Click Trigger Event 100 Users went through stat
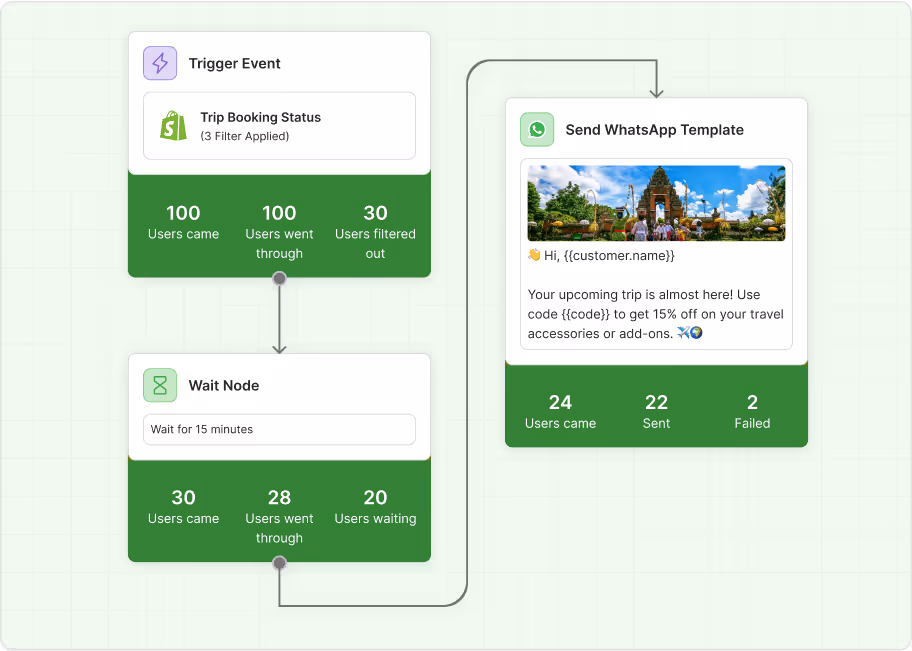 (279, 232)
